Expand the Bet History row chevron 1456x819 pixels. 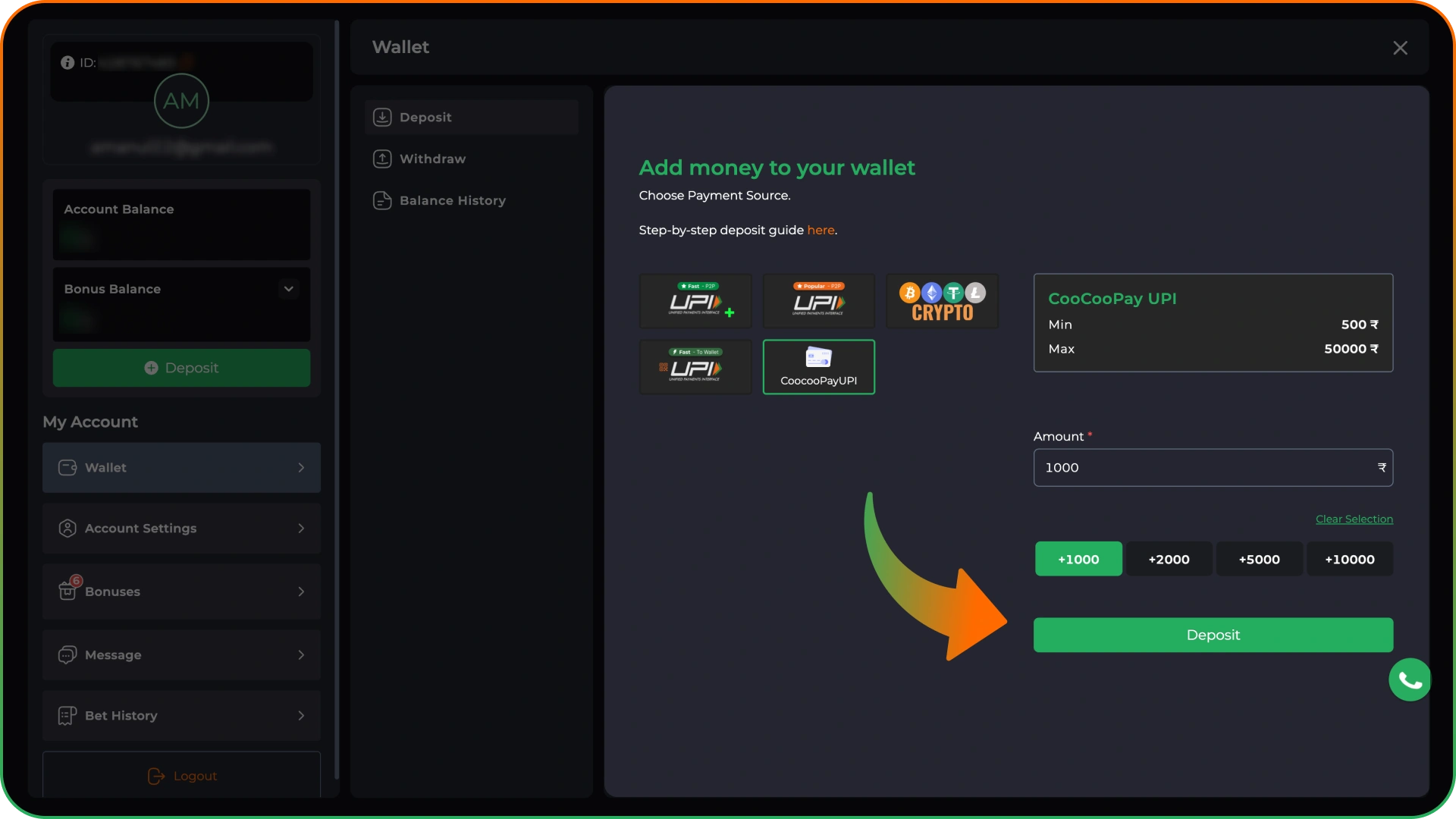tap(301, 715)
